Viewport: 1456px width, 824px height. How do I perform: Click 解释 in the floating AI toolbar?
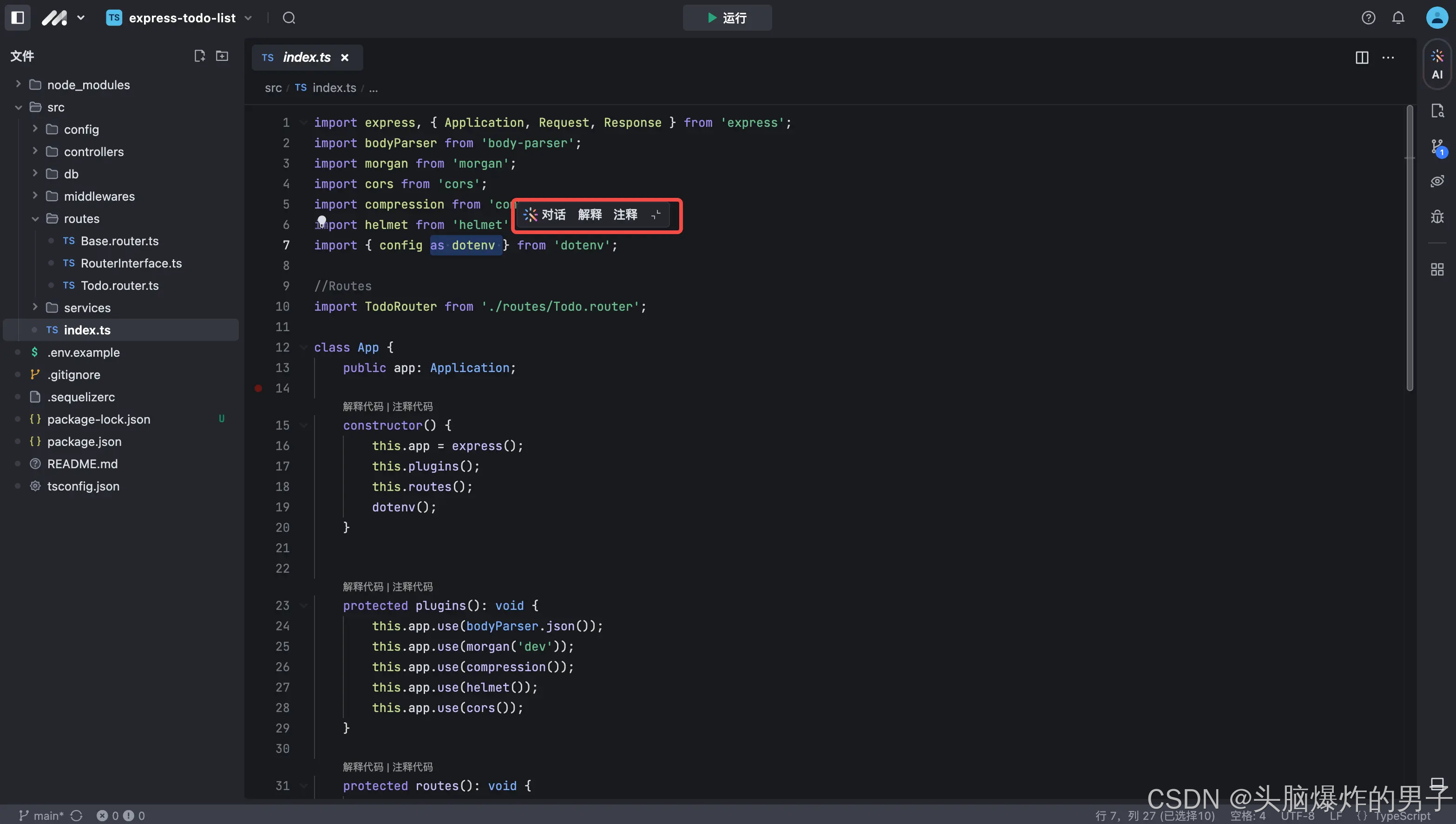click(x=590, y=215)
